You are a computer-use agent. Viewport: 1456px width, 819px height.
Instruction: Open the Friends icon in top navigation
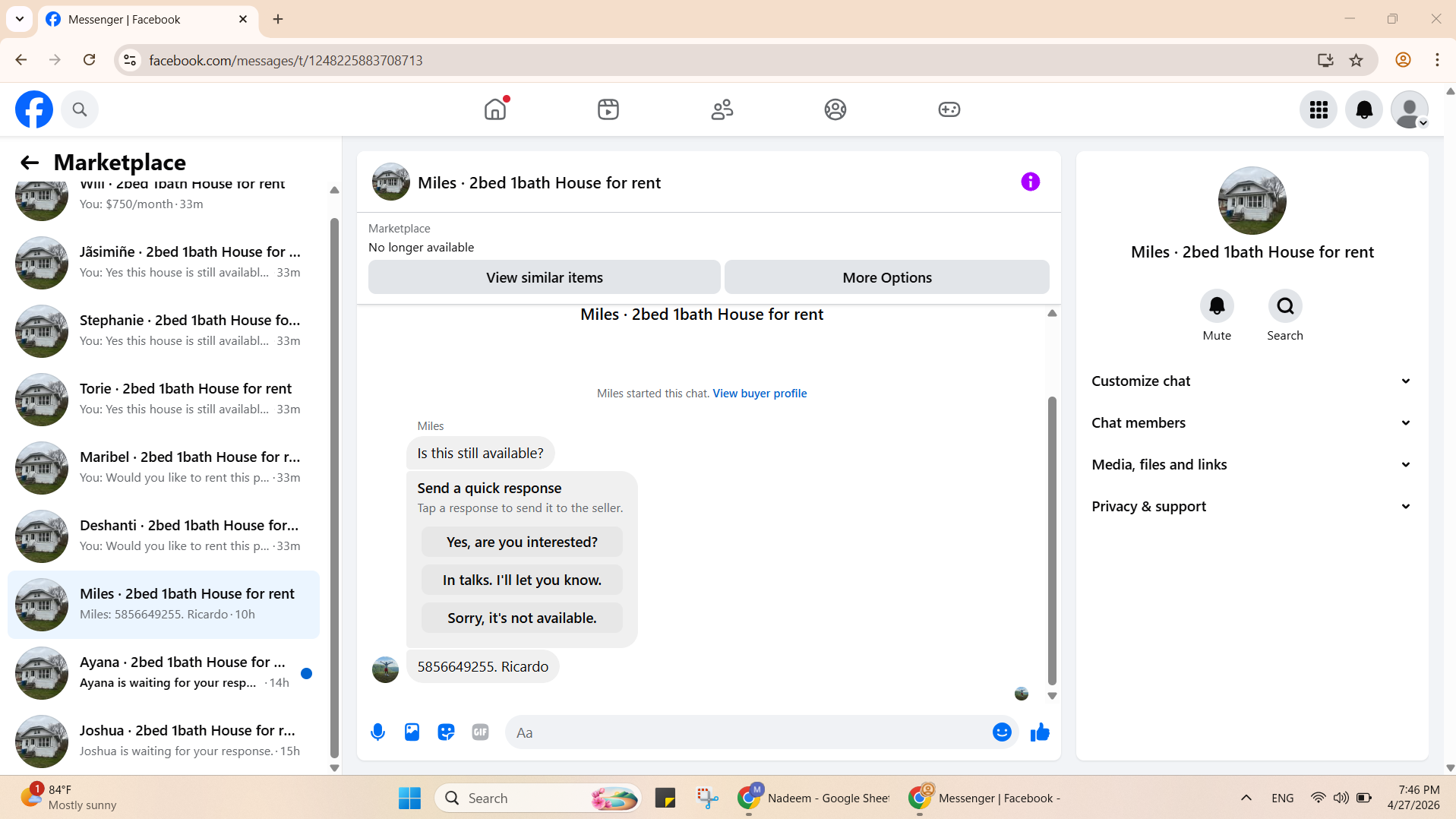[x=722, y=109]
